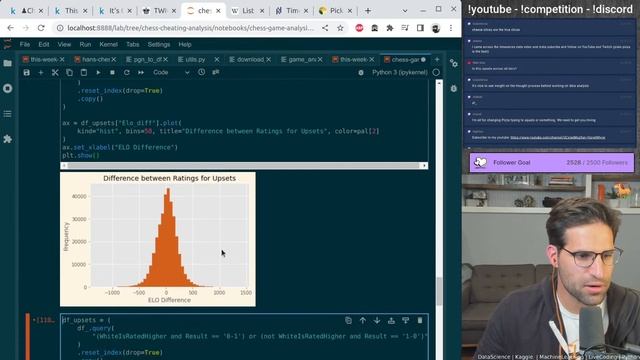
Task: Open the debugger bug icon near kernel name
Action: point(361,73)
